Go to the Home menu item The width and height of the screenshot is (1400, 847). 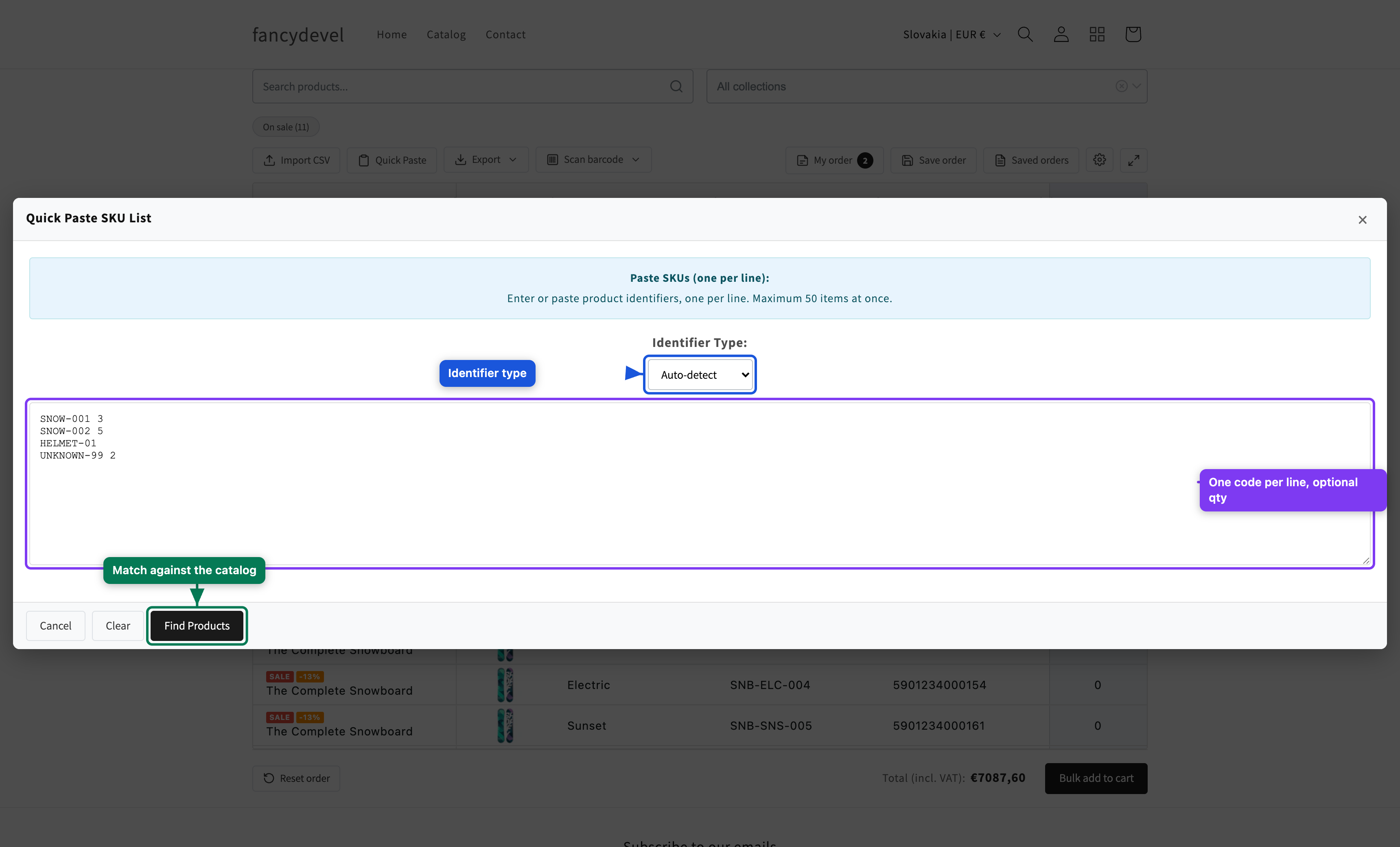coord(392,35)
